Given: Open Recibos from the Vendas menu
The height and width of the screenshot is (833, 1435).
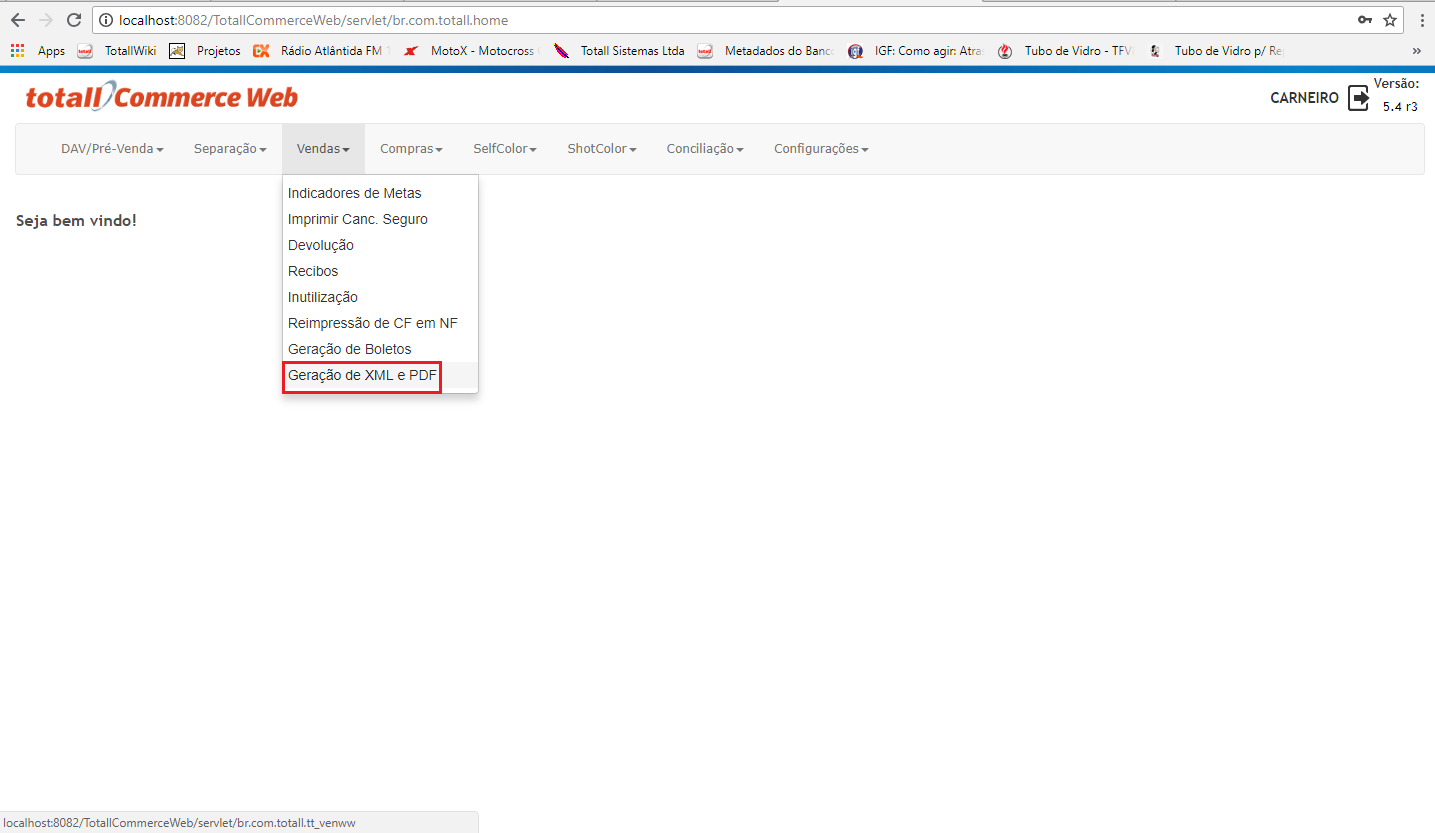Looking at the screenshot, I should (380, 271).
